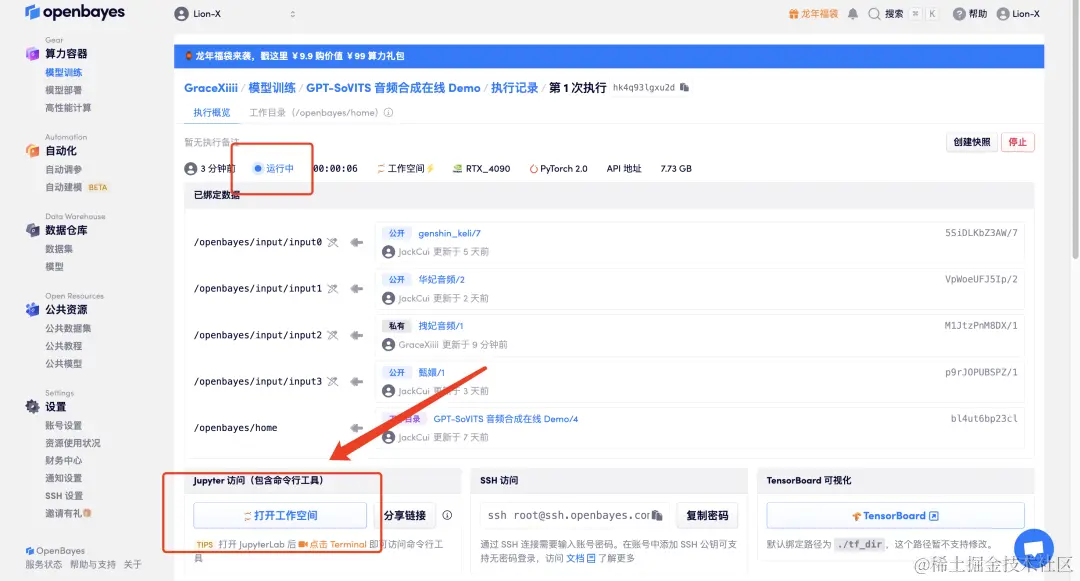The height and width of the screenshot is (581, 1080).
Task: Open 公共教程 in sidebar
Action: (x=63, y=346)
